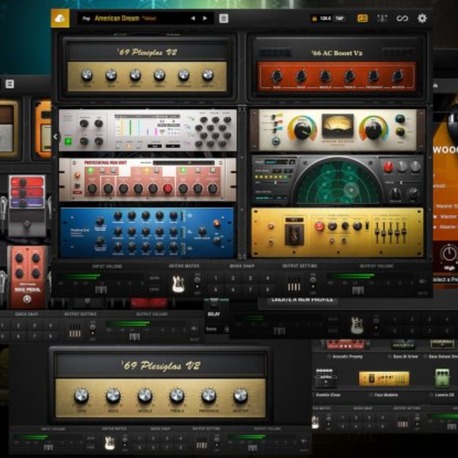Open Output Setting bars icon in front window
458x458 pixels.
coord(294,284)
